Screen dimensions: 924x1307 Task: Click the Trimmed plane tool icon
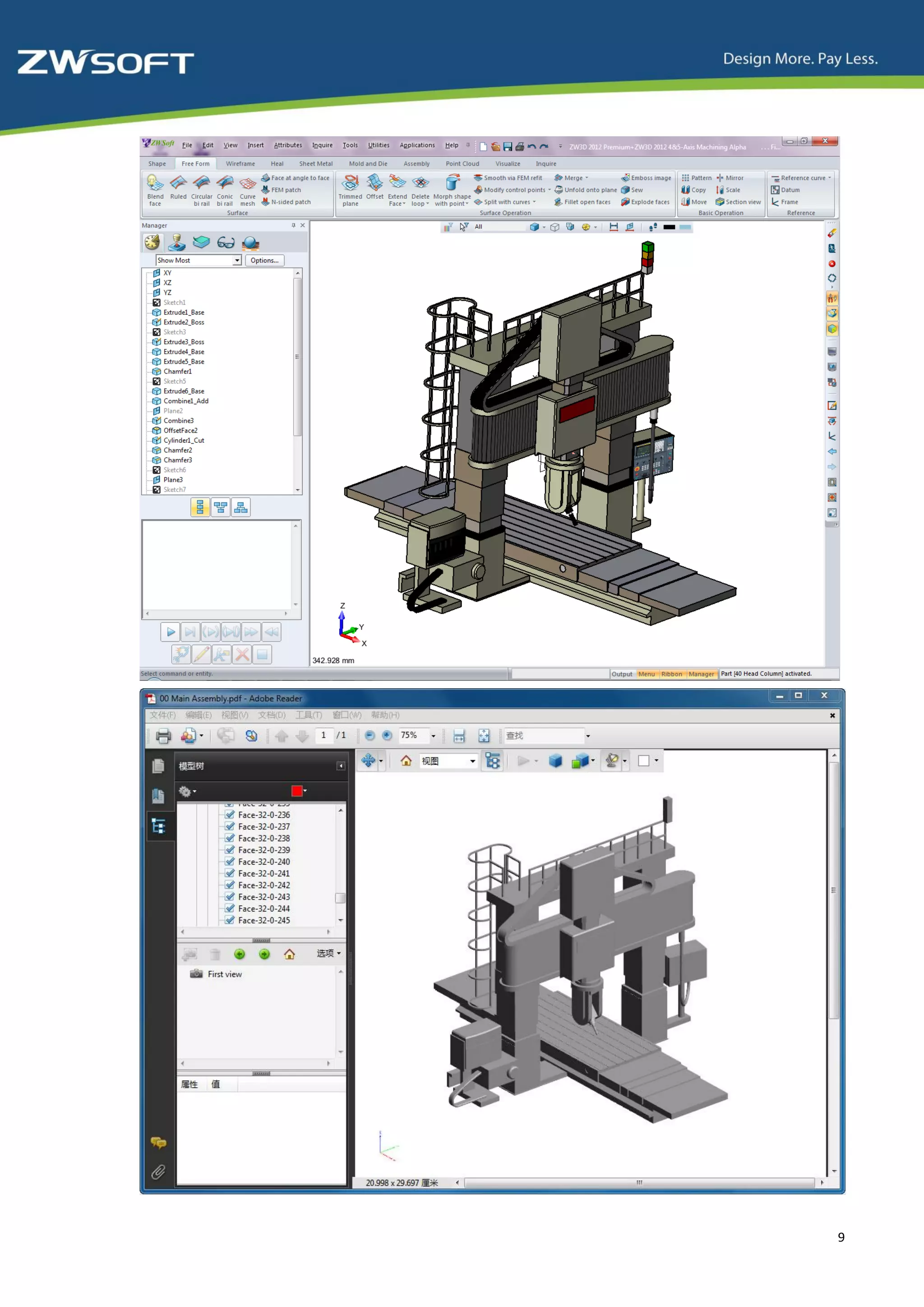tap(350, 183)
